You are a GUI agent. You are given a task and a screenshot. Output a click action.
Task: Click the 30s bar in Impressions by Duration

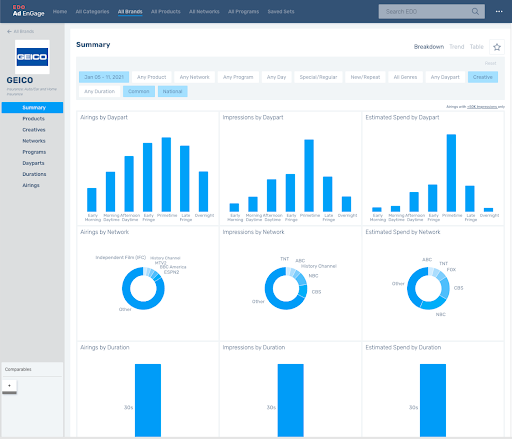point(291,400)
